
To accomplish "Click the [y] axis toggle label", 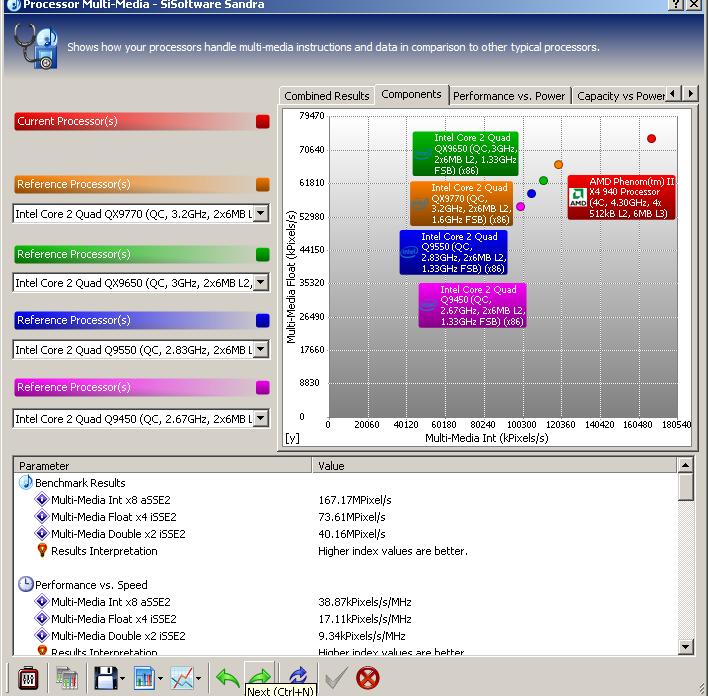I will coord(292,438).
